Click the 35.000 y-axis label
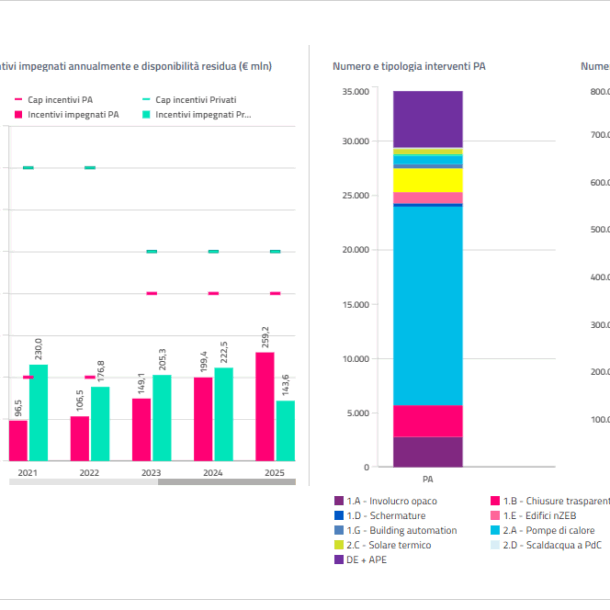This screenshot has width=610, height=610. point(356,92)
